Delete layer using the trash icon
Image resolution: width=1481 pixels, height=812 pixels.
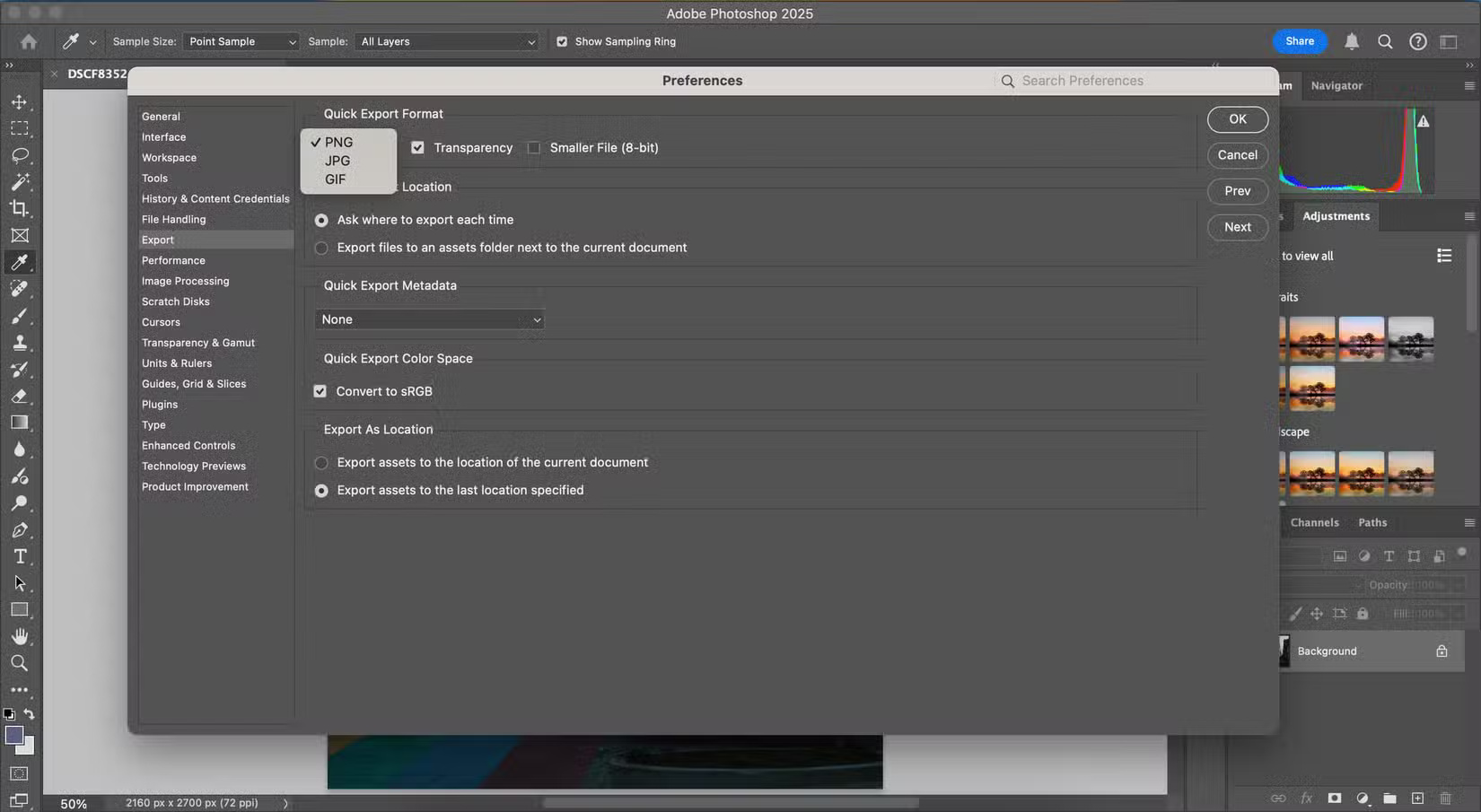click(1445, 798)
